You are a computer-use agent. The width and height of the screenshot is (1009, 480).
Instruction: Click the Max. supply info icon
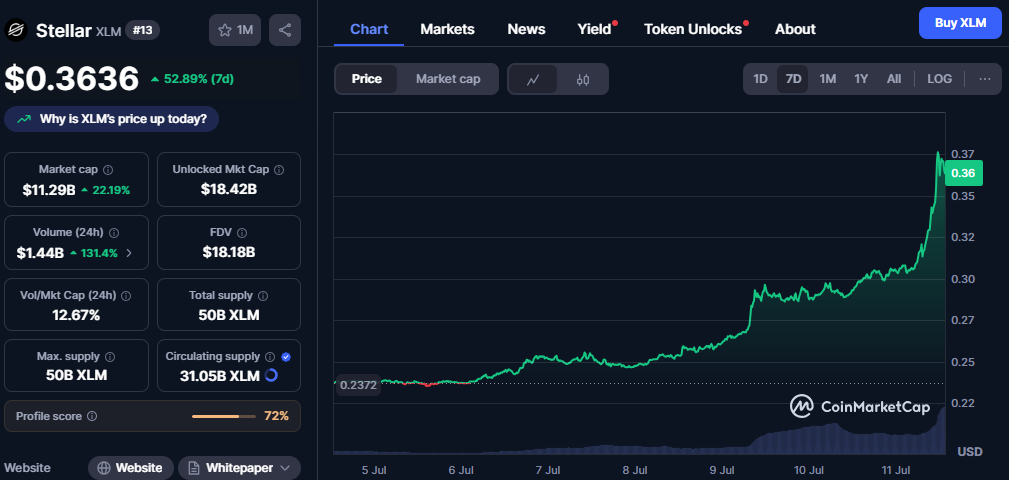pos(109,356)
